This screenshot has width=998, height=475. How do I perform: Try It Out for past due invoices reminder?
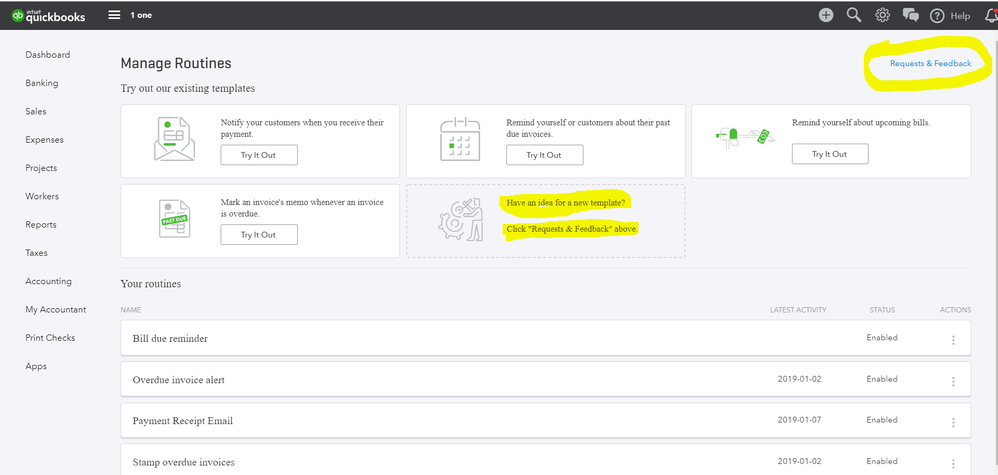coord(544,155)
